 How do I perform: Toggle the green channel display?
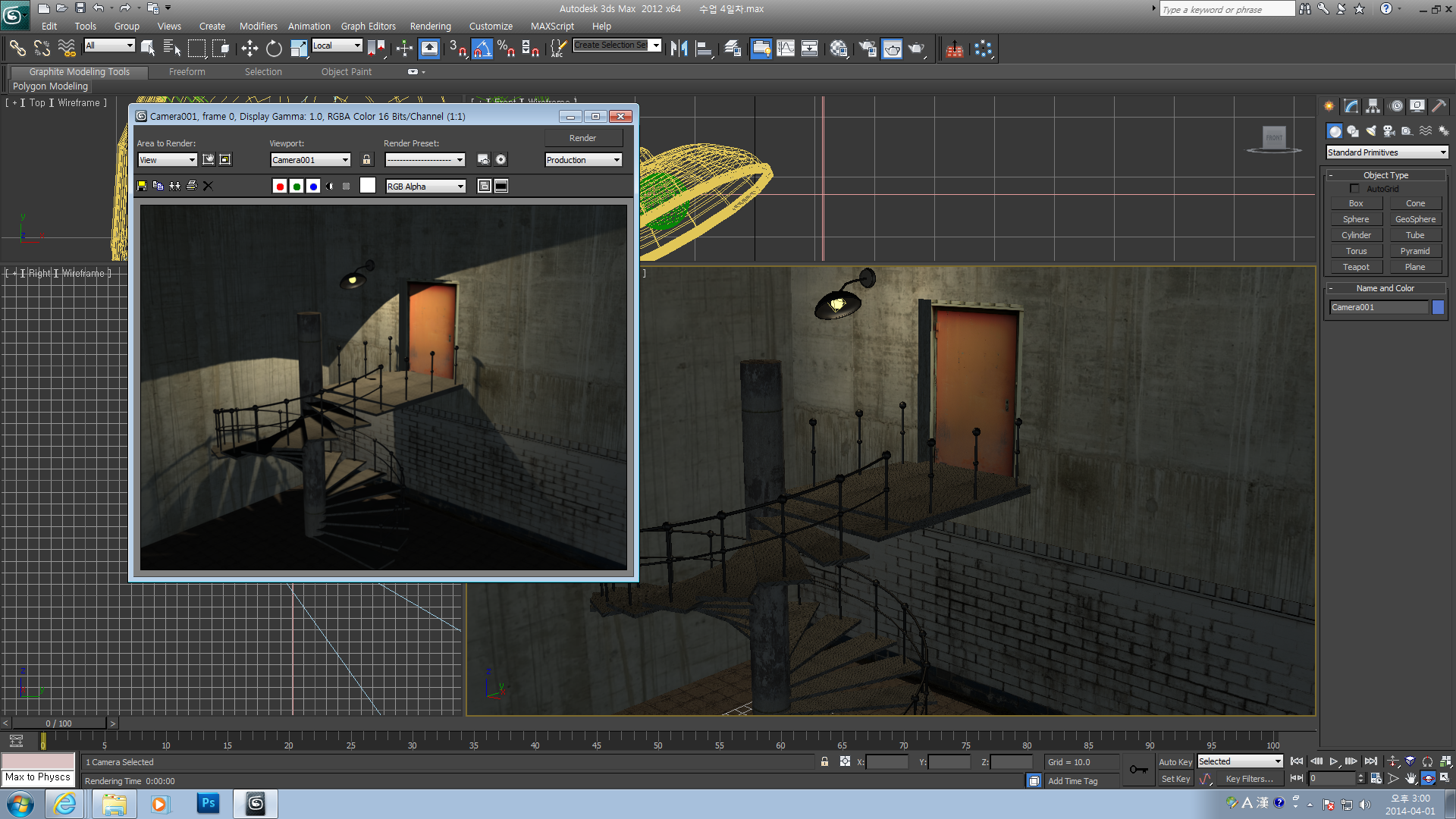click(x=297, y=187)
